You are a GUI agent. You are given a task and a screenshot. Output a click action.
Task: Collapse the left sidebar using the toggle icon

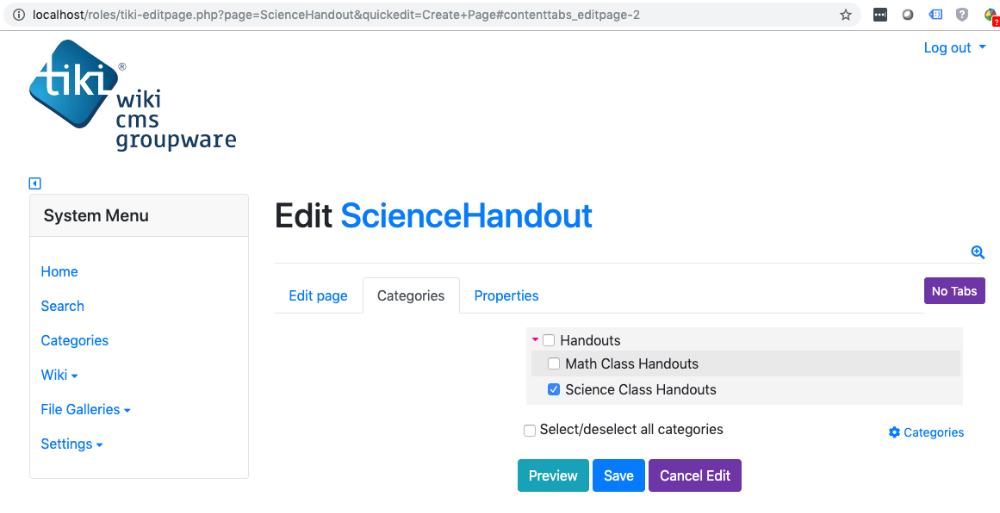35,184
